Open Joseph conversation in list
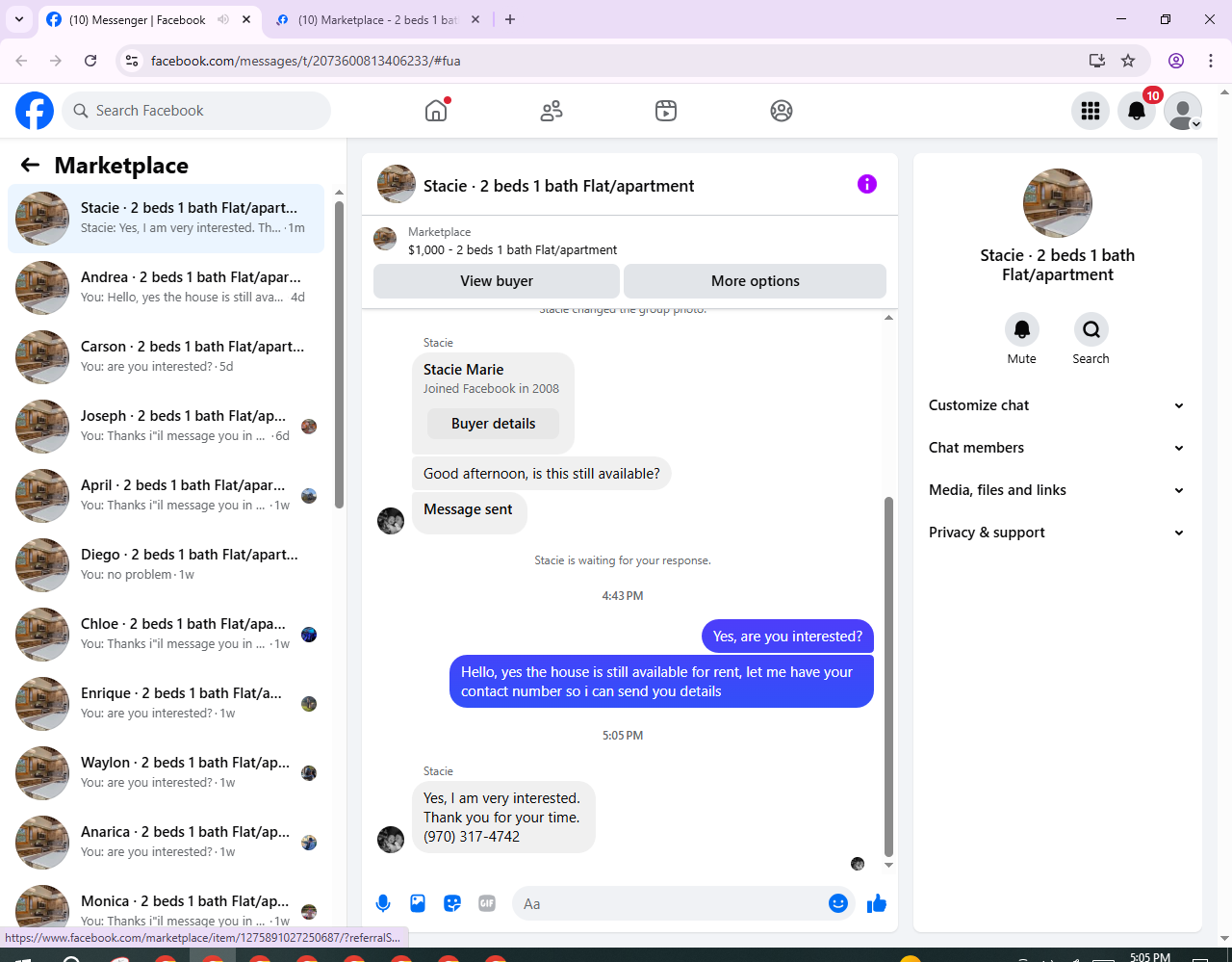Viewport: 1232px width, 962px height. click(x=166, y=427)
